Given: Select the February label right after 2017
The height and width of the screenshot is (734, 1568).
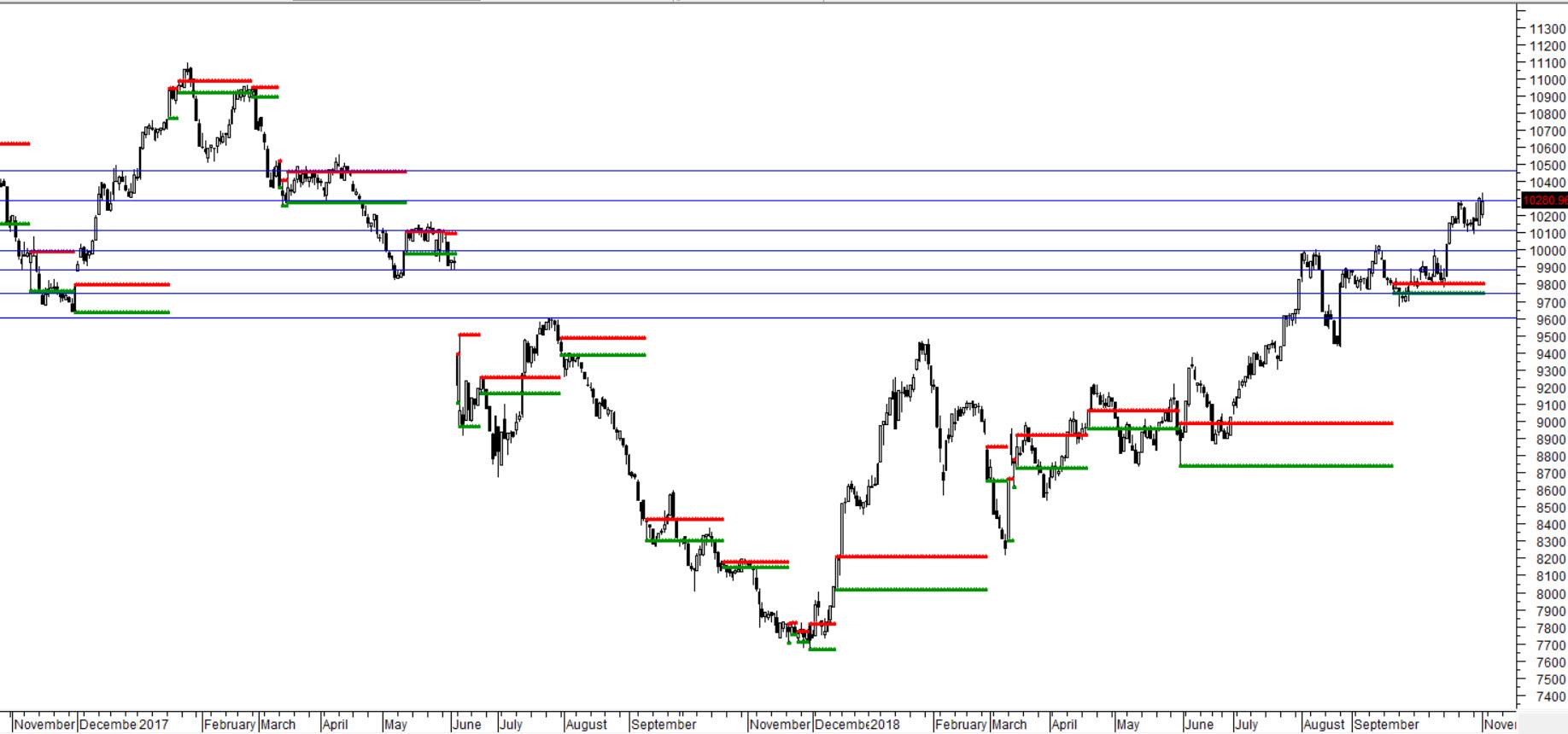Looking at the screenshot, I should pyautogui.click(x=230, y=724).
